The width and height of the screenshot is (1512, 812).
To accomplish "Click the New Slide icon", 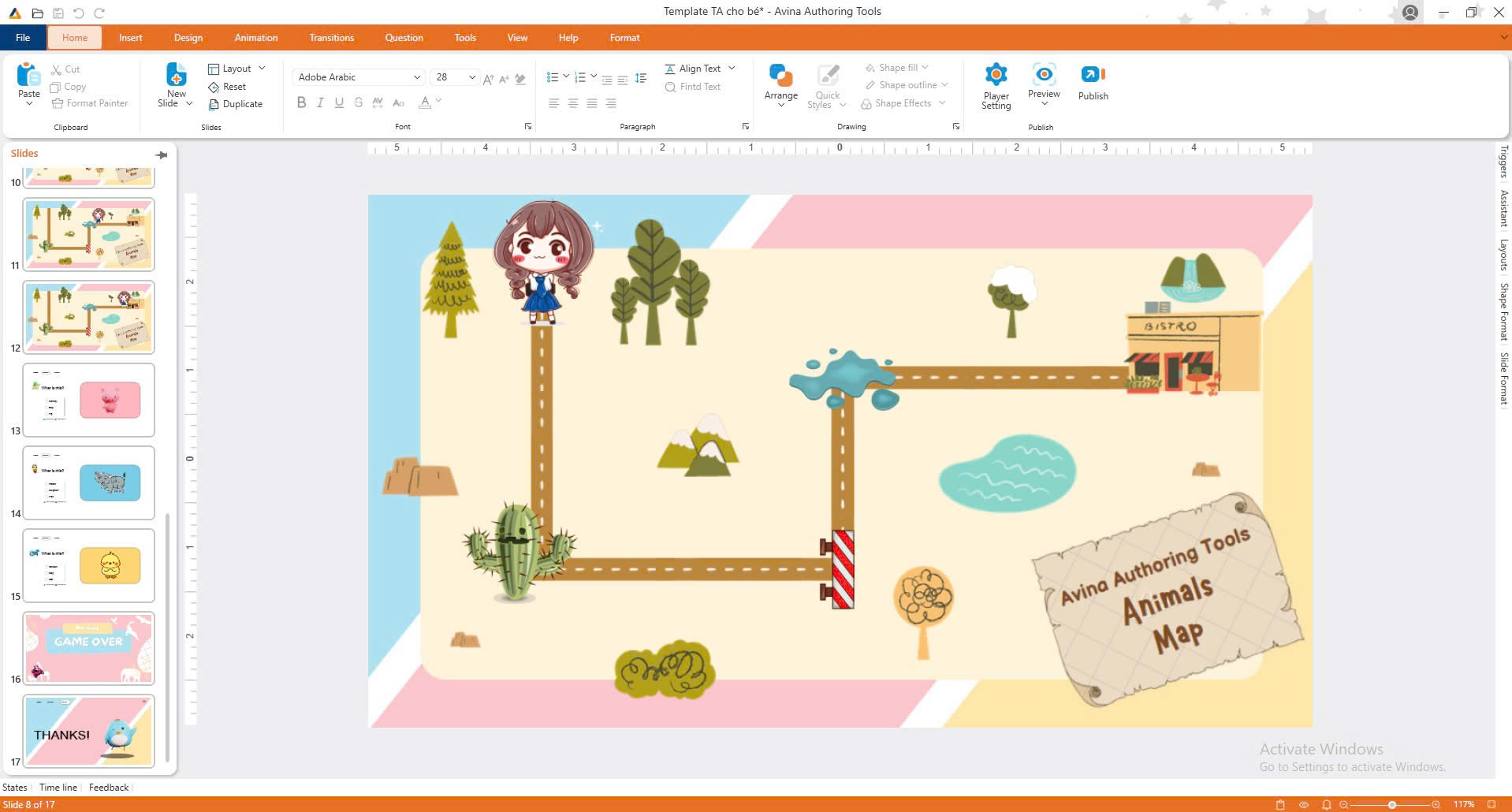I will (x=176, y=75).
